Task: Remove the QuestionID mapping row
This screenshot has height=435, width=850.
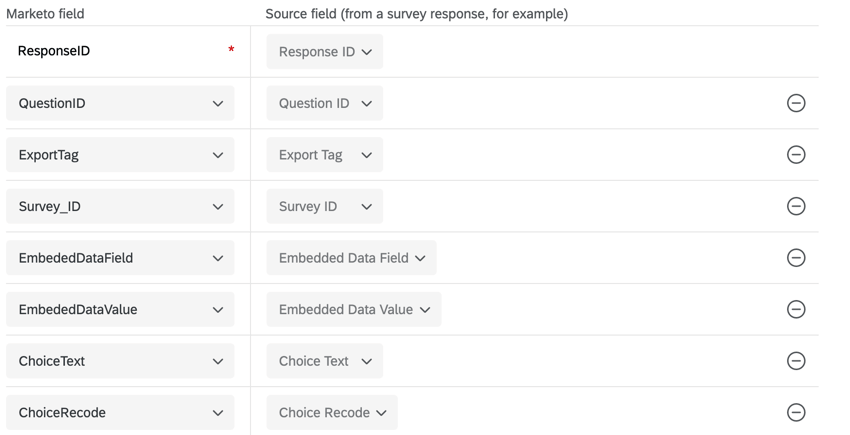Action: tap(796, 103)
